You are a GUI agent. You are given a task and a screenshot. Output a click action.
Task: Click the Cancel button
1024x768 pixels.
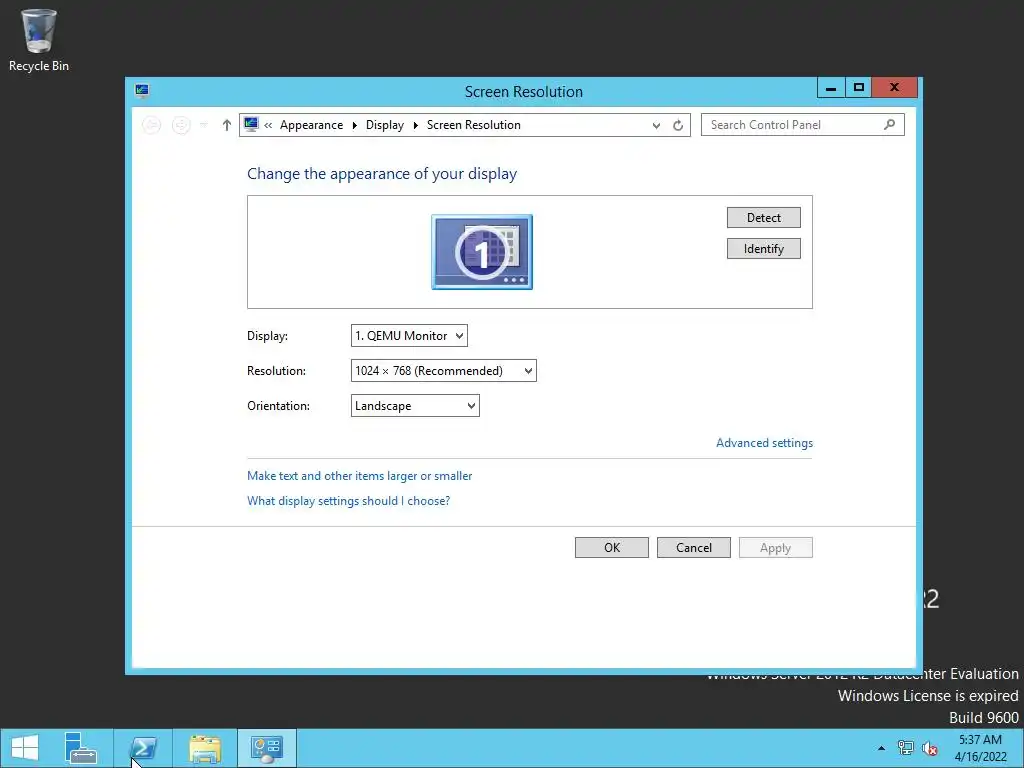pyautogui.click(x=694, y=548)
